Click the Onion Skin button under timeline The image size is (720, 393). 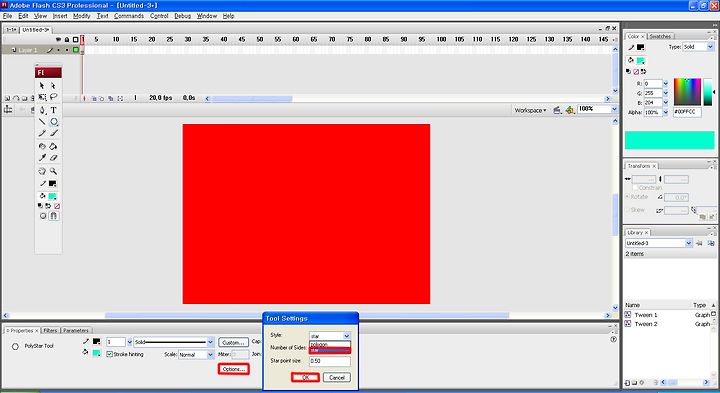point(94,98)
